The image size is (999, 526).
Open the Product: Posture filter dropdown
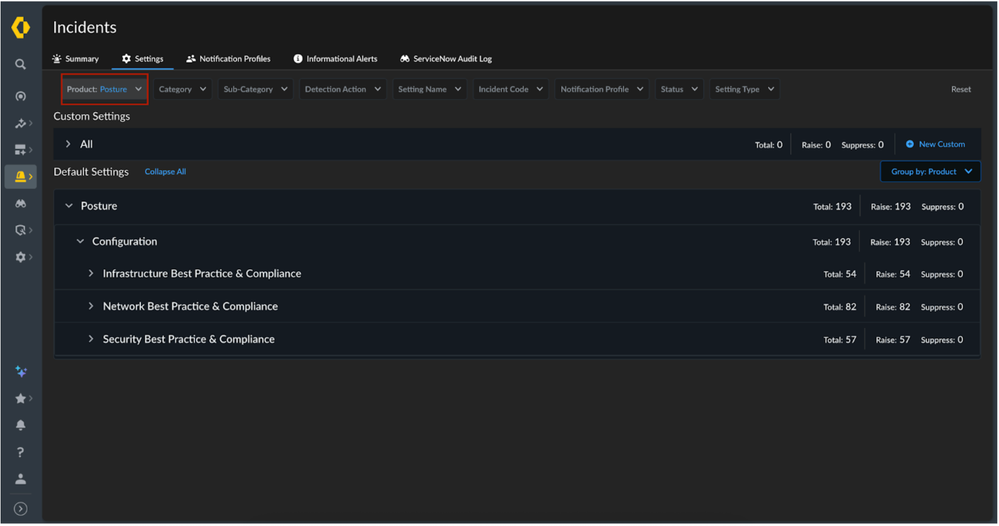coord(105,89)
